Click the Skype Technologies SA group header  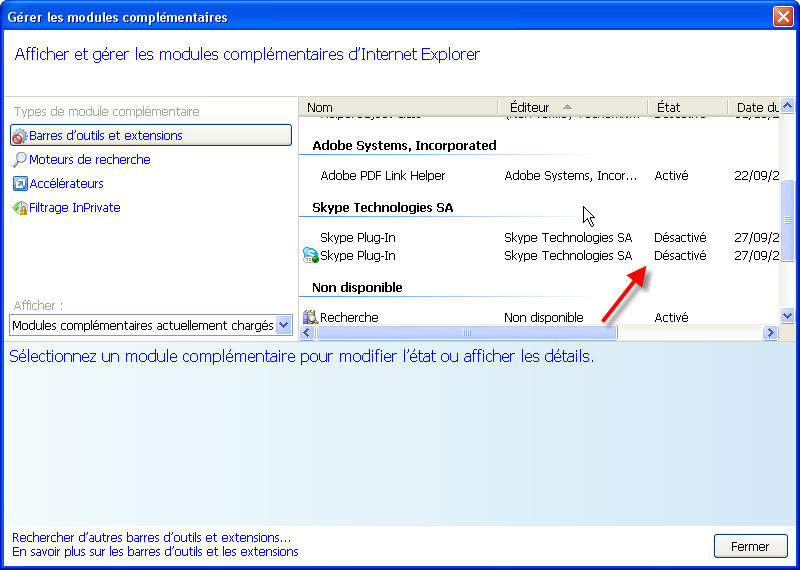coord(383,208)
